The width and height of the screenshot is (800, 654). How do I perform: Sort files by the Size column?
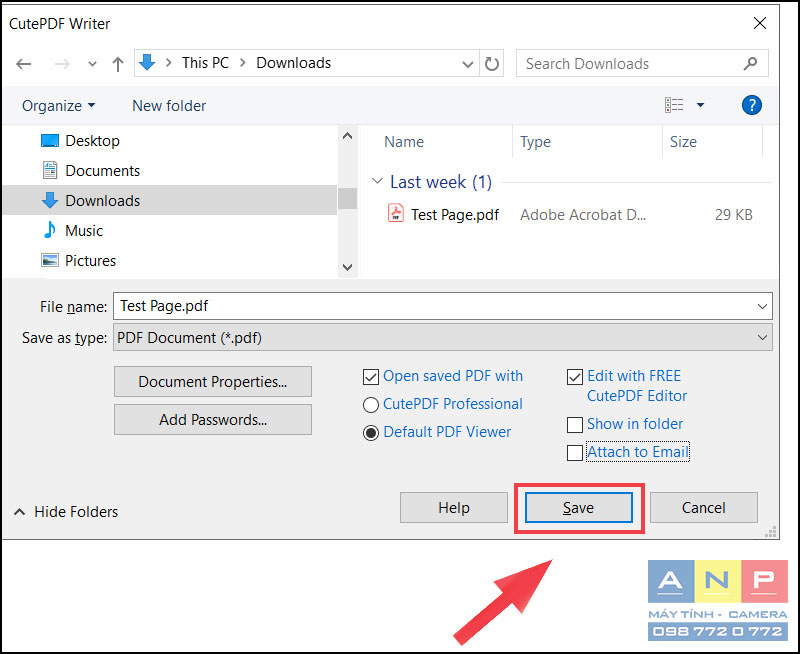(x=683, y=141)
